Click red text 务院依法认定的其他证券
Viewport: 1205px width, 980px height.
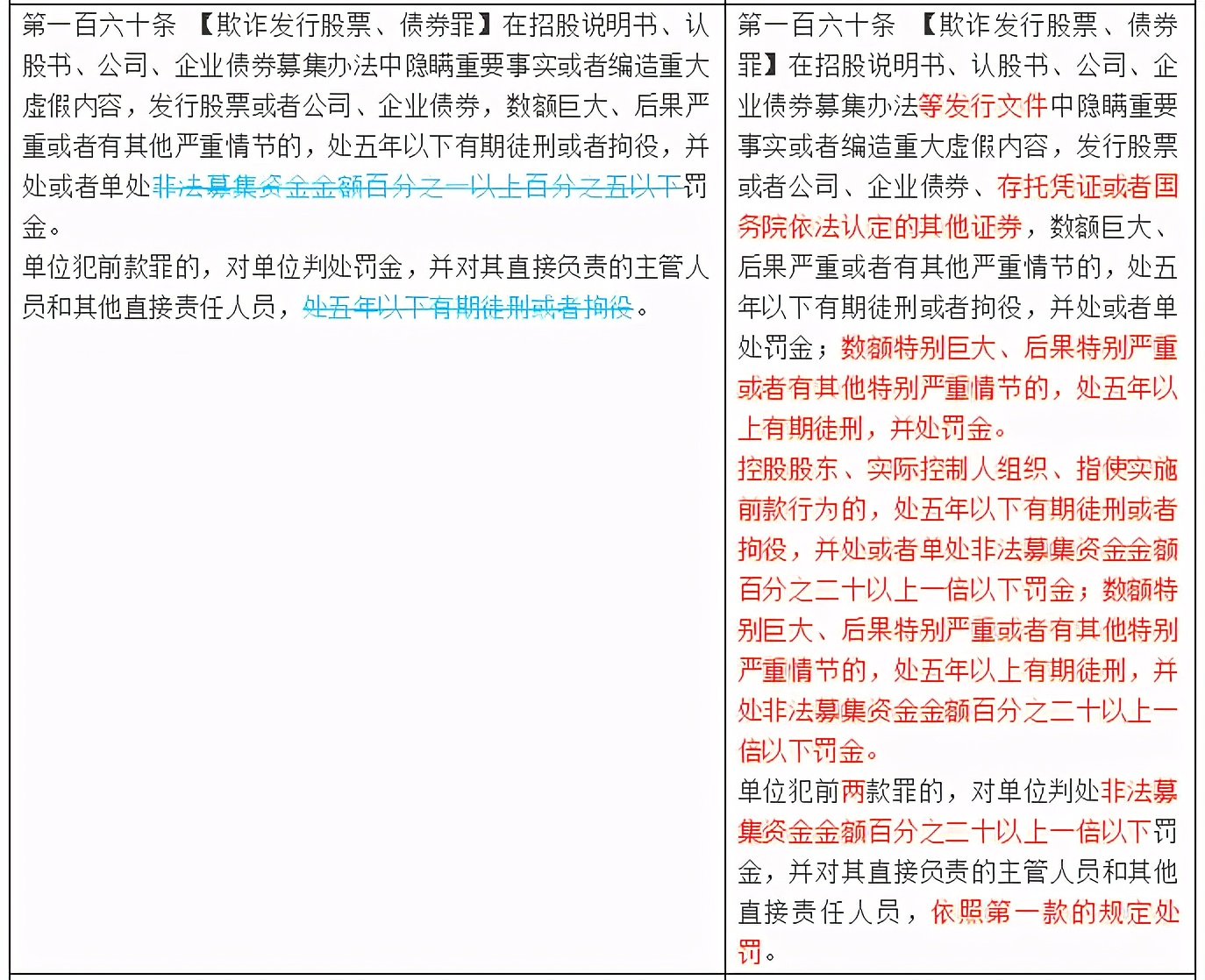(x=880, y=227)
